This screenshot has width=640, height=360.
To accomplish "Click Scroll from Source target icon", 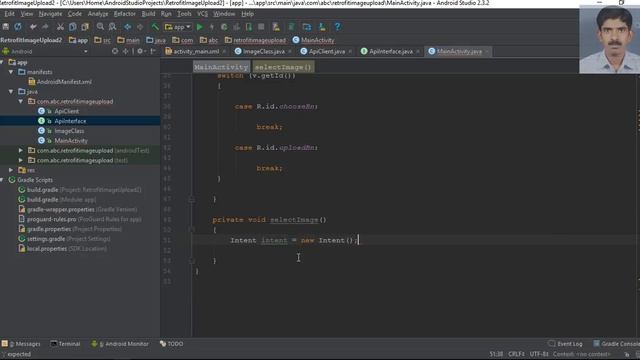I will coord(115,51).
